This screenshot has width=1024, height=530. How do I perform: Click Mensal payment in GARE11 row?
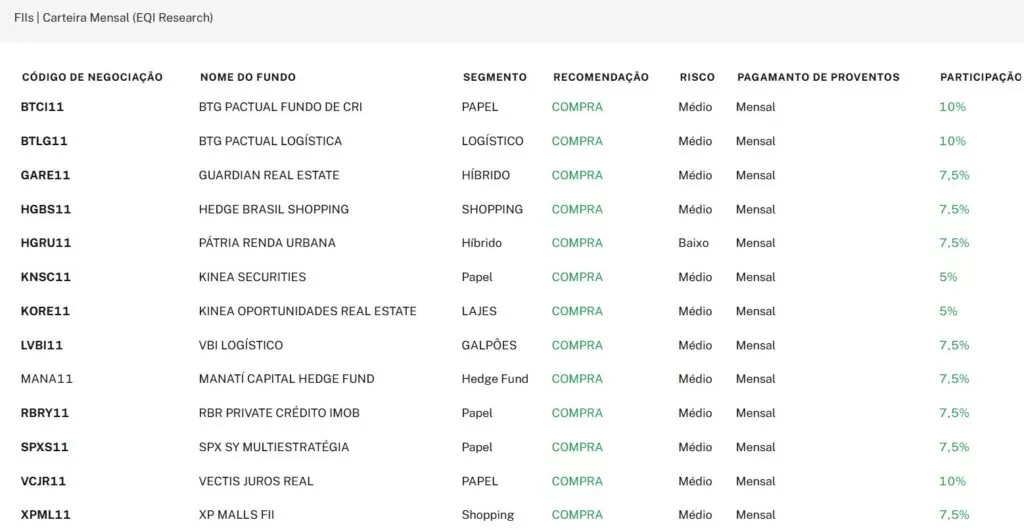(756, 175)
